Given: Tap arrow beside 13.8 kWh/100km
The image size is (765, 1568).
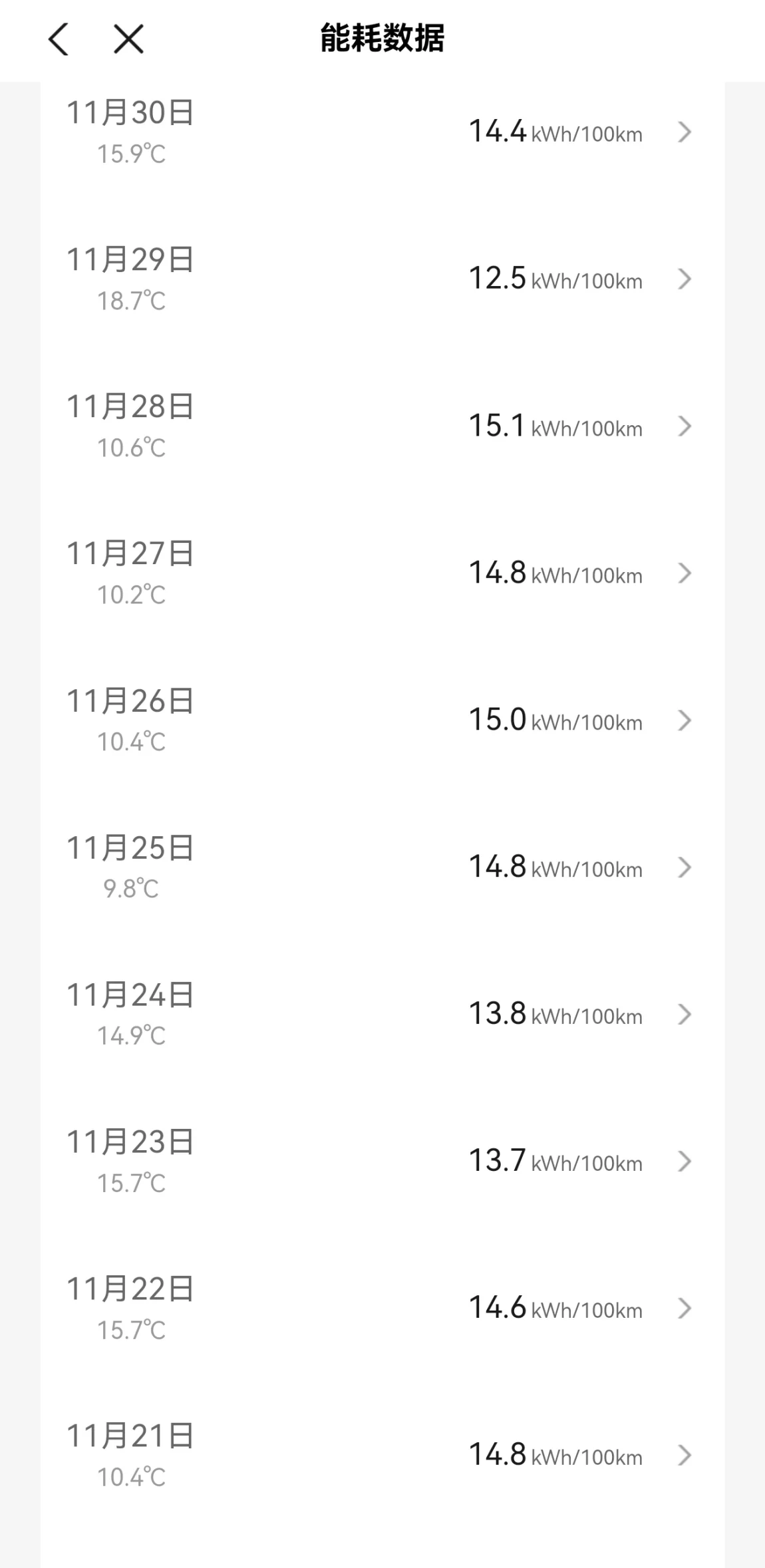Looking at the screenshot, I should 684,1015.
